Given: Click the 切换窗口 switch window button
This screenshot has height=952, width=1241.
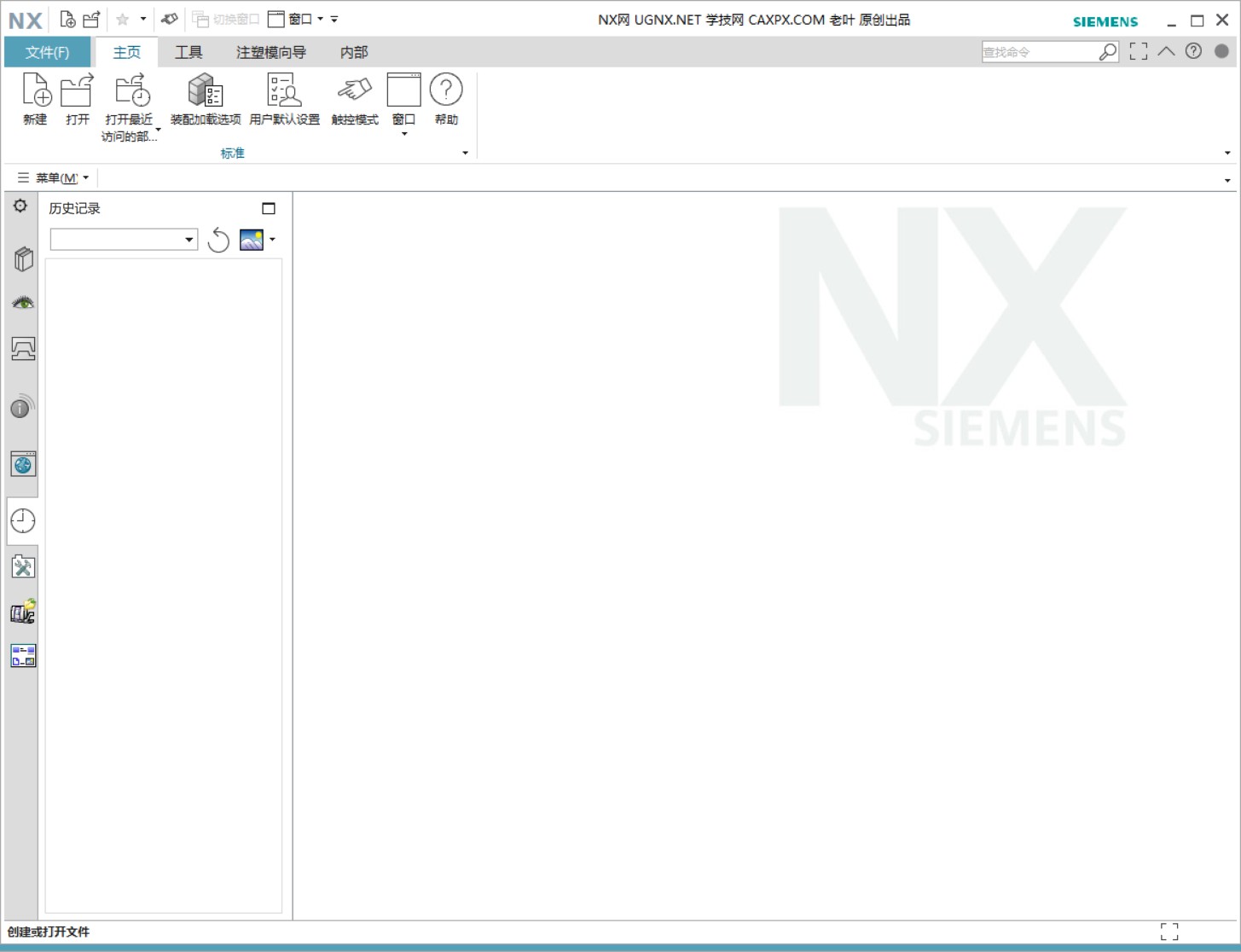Looking at the screenshot, I should click(225, 19).
